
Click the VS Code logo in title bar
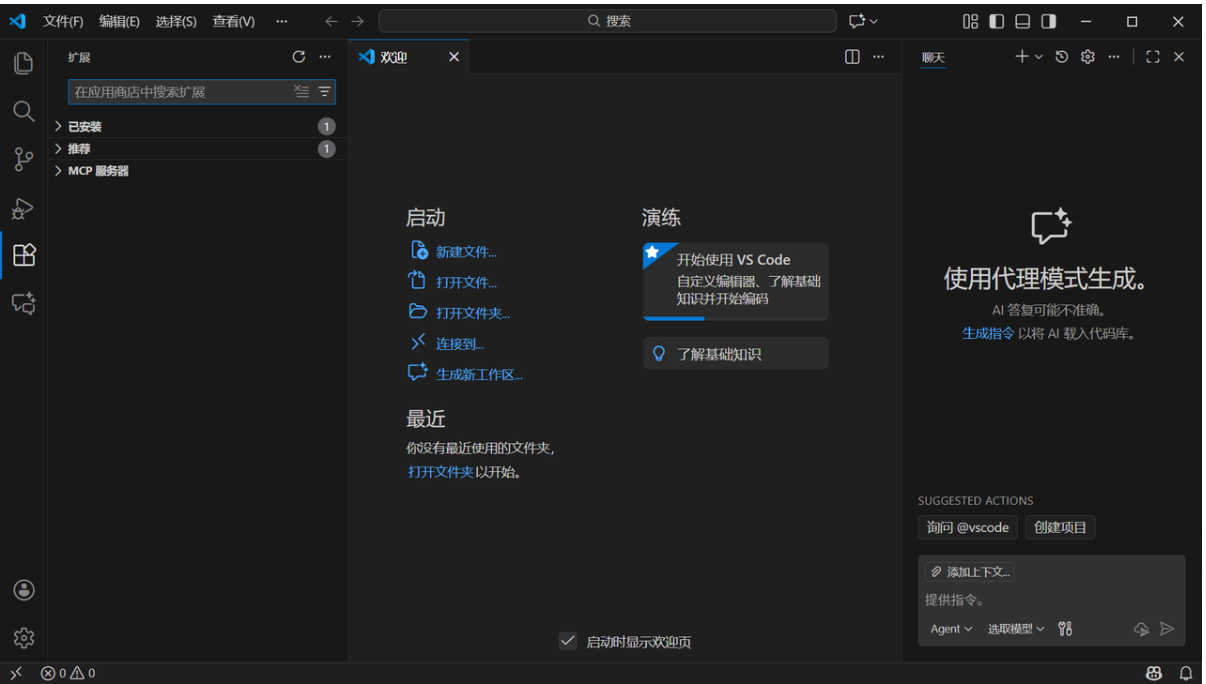(17, 21)
